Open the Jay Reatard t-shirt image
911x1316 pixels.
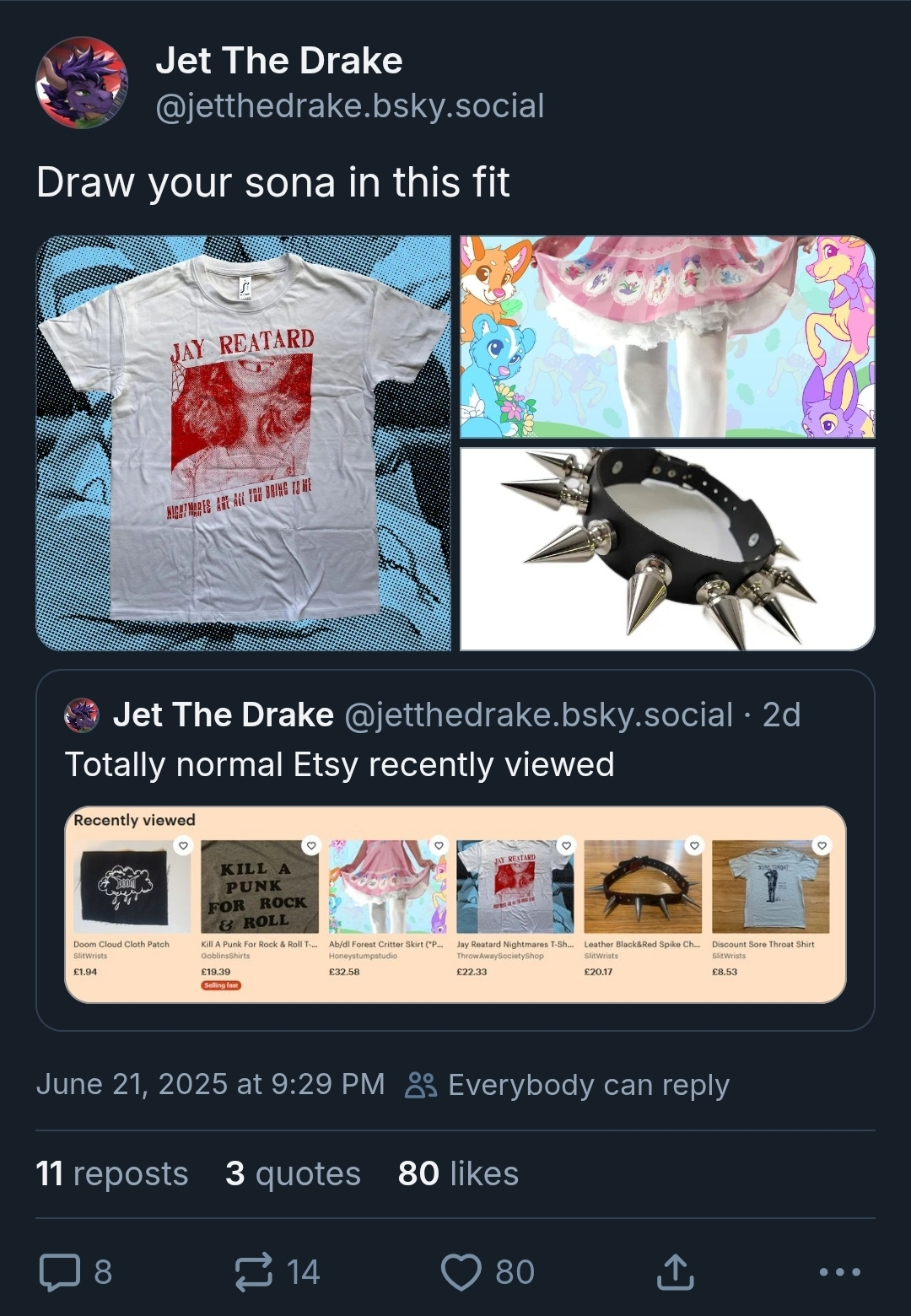point(244,443)
